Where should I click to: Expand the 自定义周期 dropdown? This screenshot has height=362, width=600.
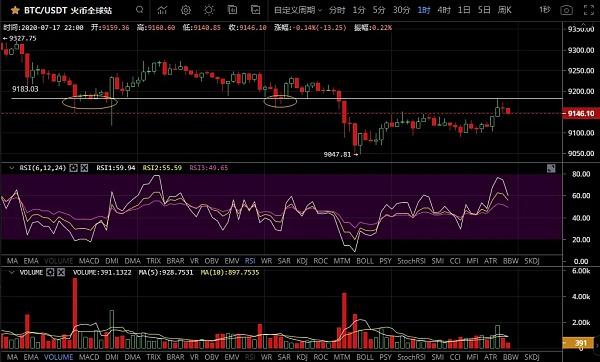point(298,10)
